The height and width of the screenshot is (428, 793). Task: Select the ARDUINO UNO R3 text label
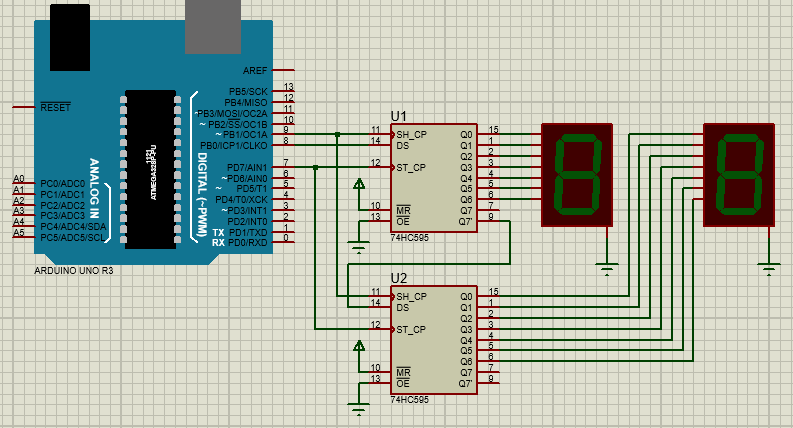[73, 270]
